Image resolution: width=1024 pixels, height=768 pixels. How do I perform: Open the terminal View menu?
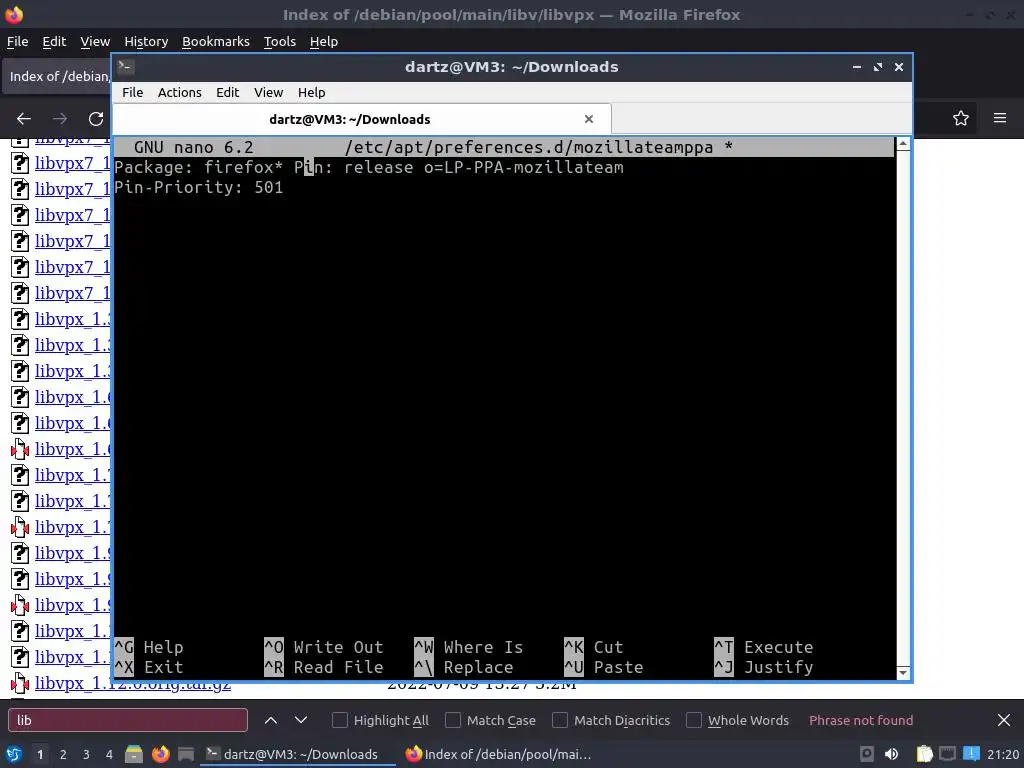(x=268, y=92)
